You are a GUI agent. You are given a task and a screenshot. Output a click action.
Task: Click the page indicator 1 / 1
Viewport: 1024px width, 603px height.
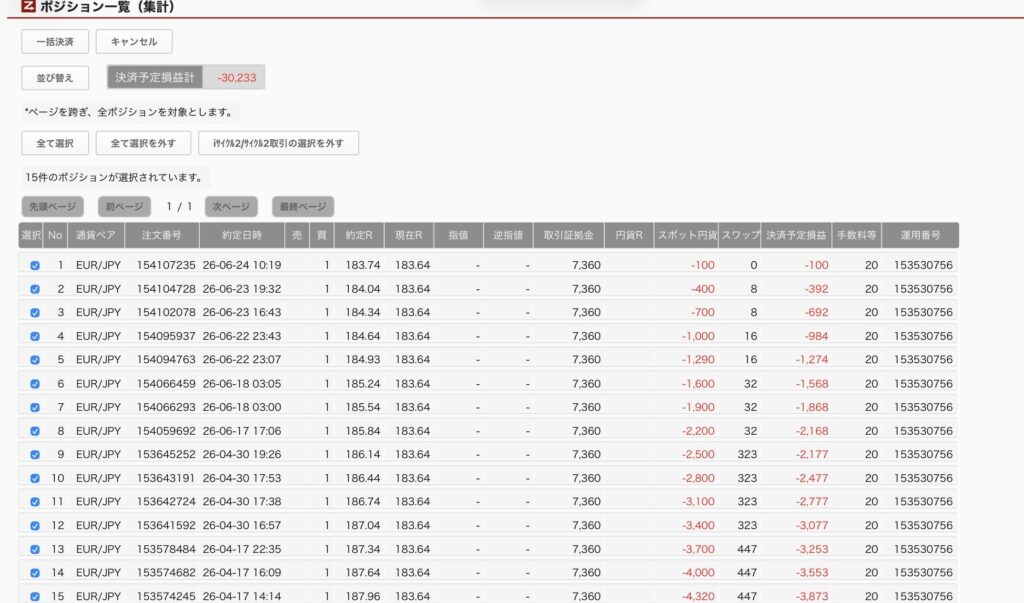(179, 206)
